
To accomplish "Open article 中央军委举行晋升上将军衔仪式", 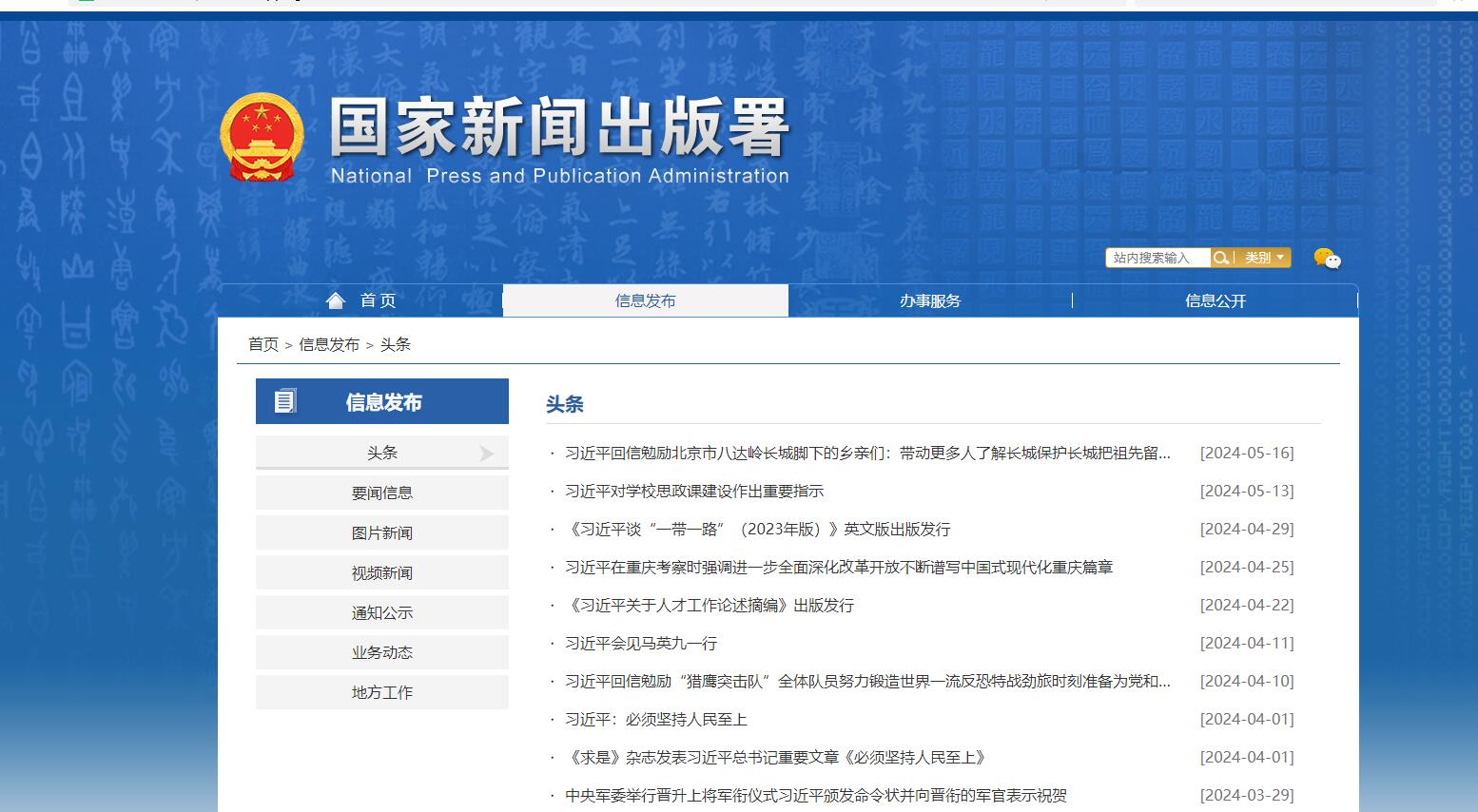I will click(816, 795).
